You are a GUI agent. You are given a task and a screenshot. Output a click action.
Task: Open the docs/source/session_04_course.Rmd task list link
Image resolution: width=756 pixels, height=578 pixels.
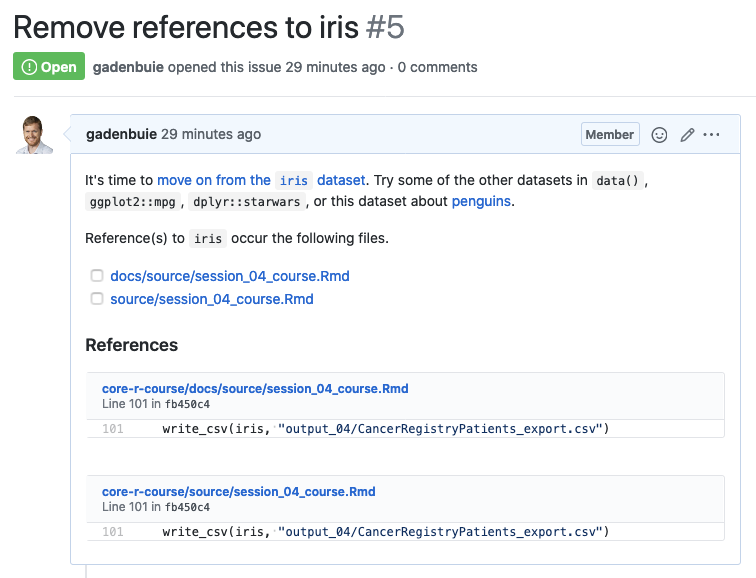230,276
